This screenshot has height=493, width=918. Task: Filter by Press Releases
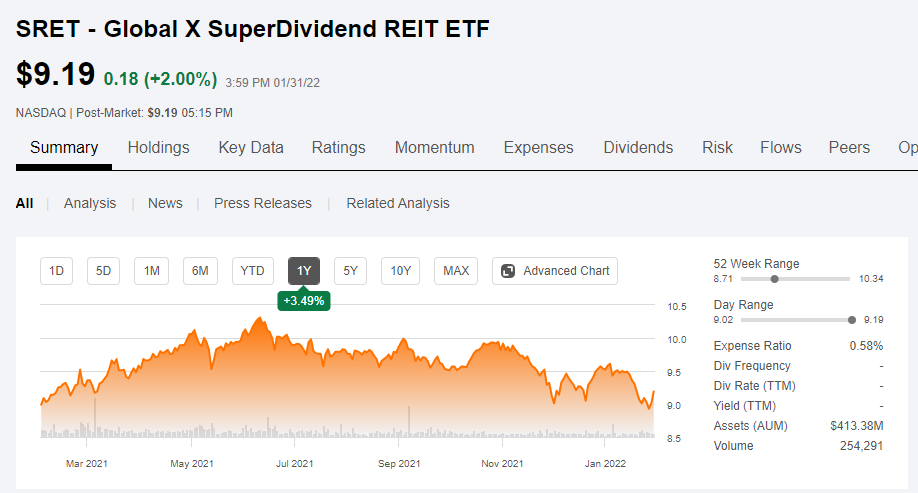pyautogui.click(x=263, y=203)
